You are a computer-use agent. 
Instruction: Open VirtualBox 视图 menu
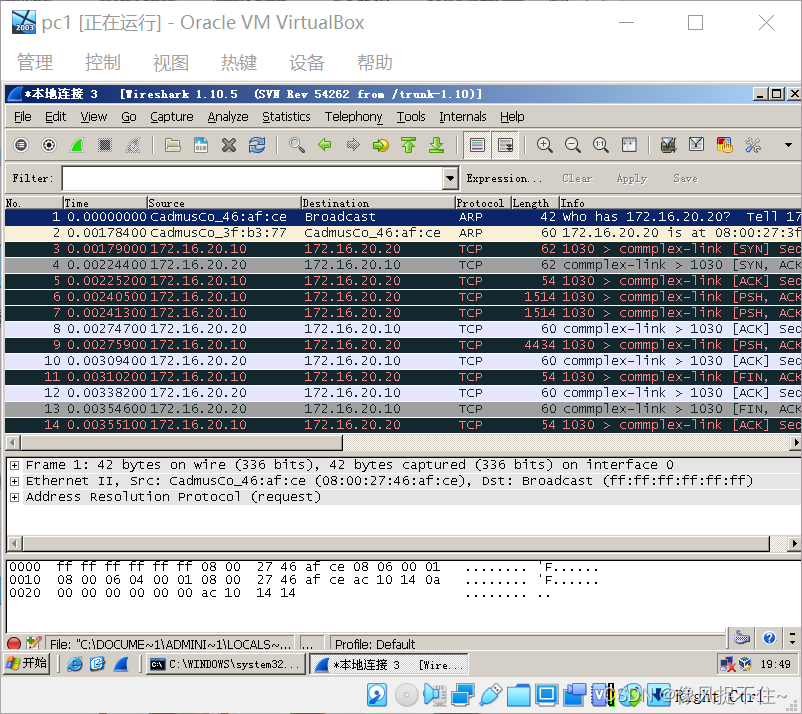pyautogui.click(x=171, y=62)
